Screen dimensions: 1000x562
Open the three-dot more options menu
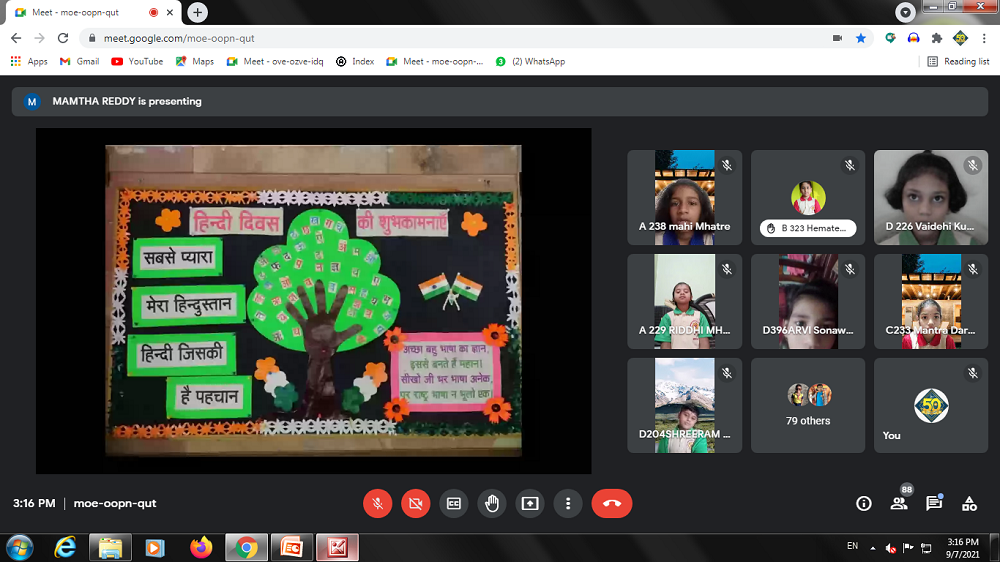(x=567, y=504)
